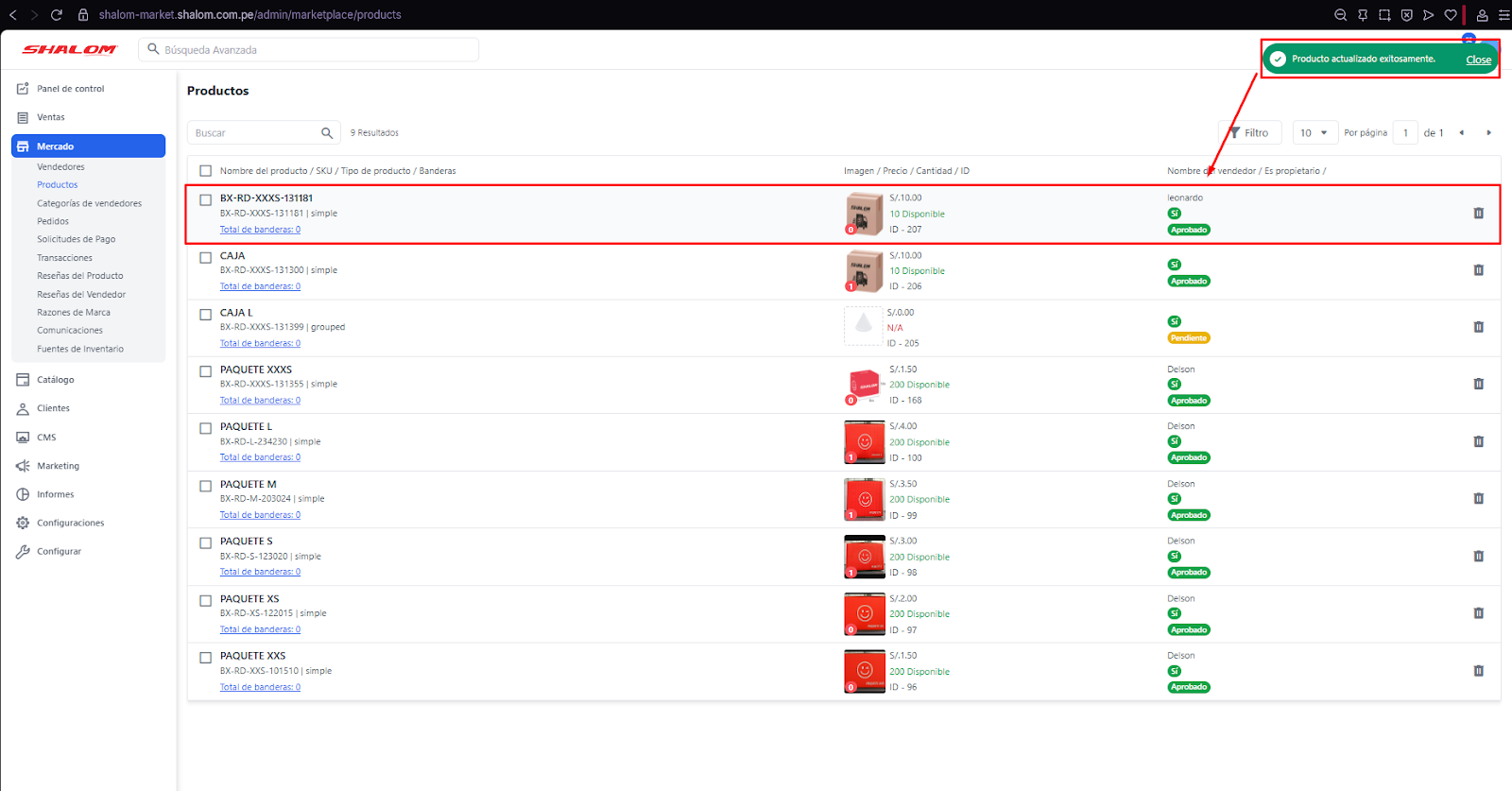Toggle the select-all header checkbox
Viewport: 1512px width, 791px height.
[205, 171]
